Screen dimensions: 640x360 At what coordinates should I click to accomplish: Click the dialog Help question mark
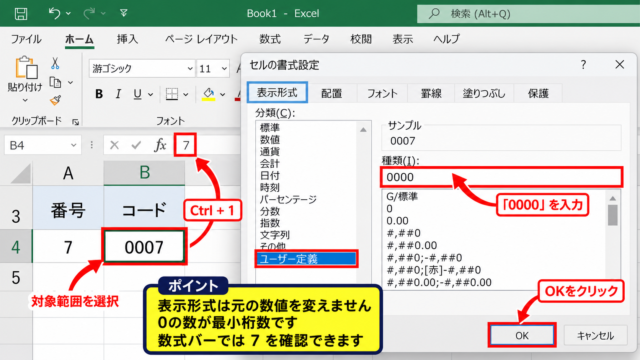click(583, 64)
